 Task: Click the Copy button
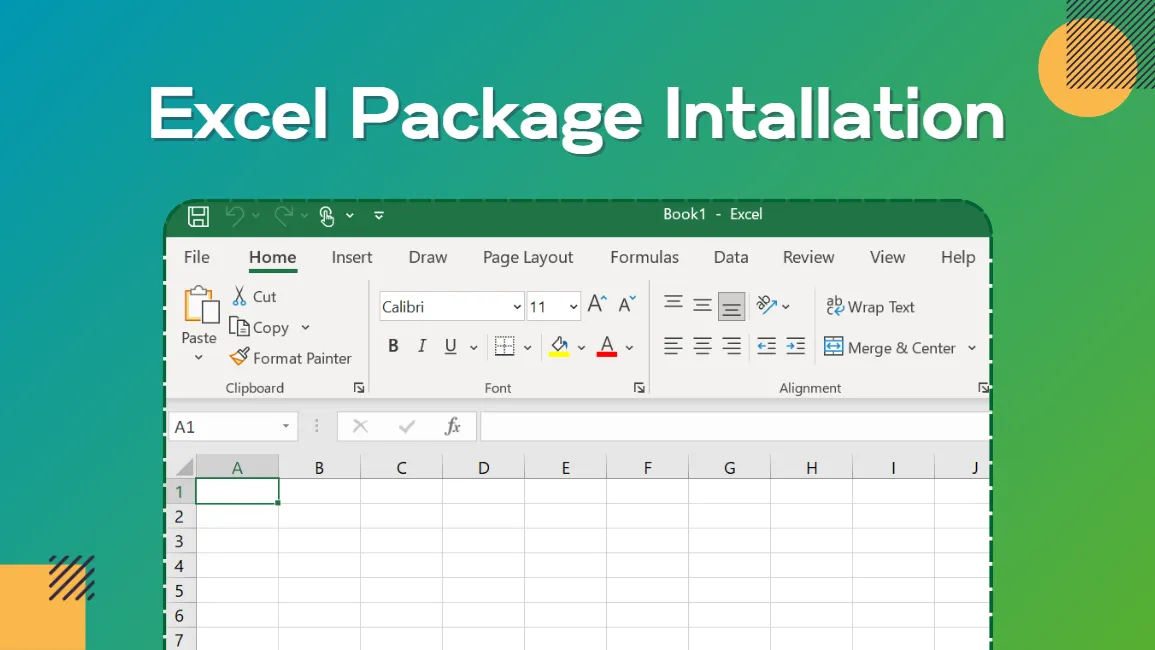(259, 327)
